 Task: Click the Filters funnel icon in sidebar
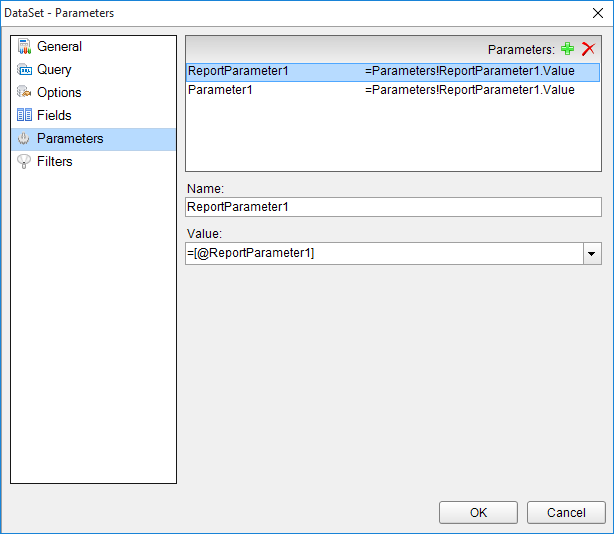pos(25,162)
